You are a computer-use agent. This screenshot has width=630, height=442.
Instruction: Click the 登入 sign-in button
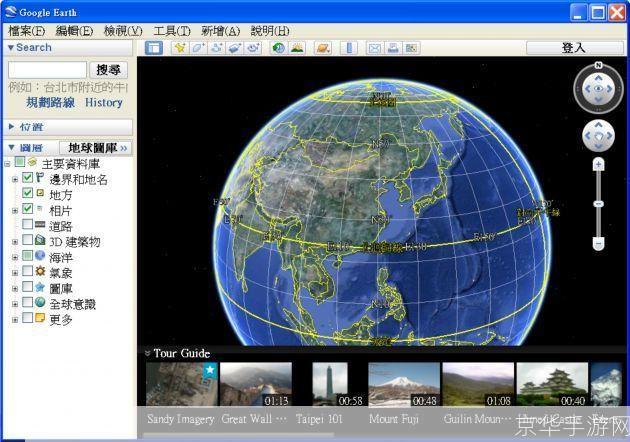click(574, 48)
